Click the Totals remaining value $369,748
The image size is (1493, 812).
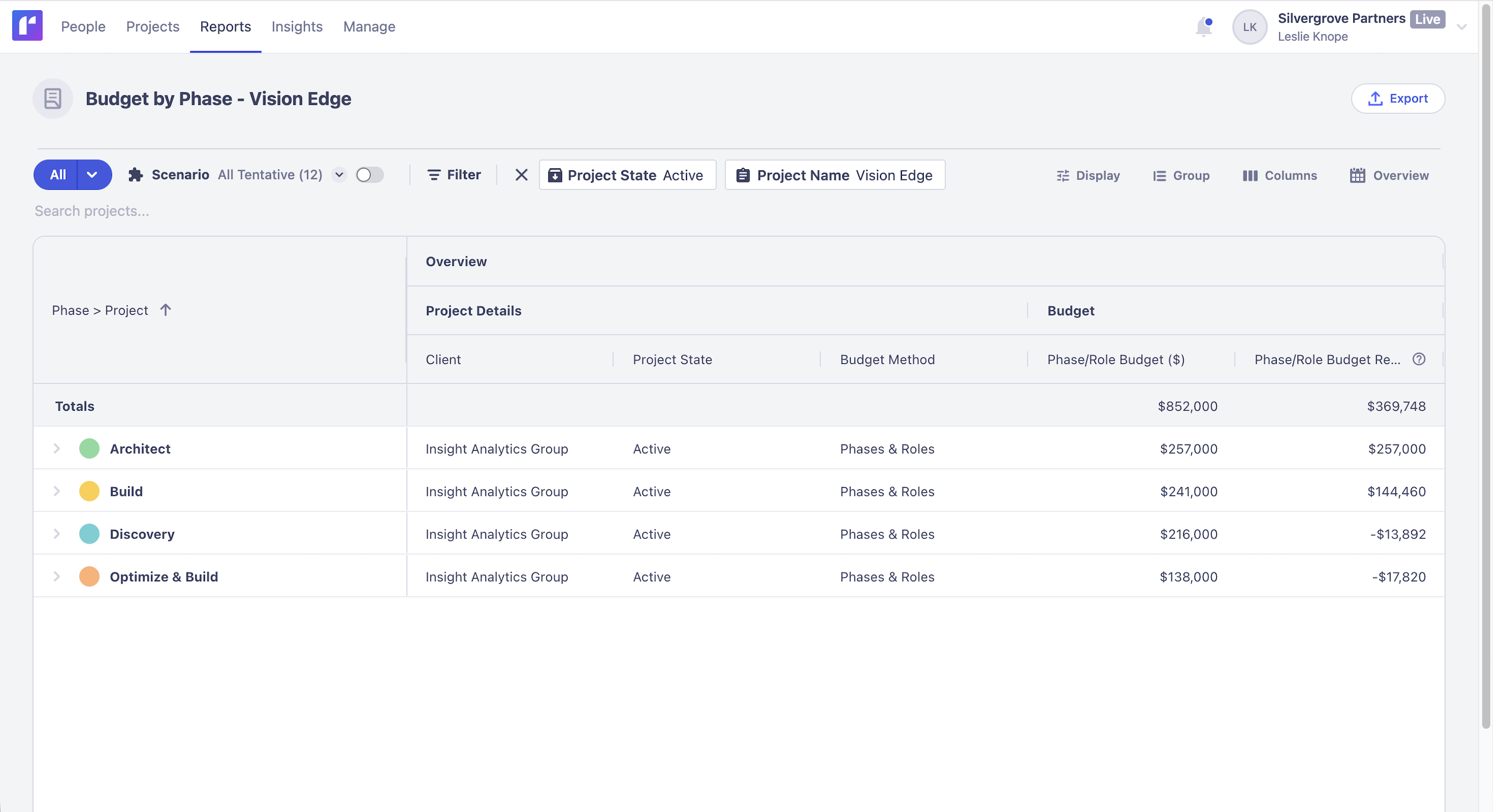tap(1396, 407)
